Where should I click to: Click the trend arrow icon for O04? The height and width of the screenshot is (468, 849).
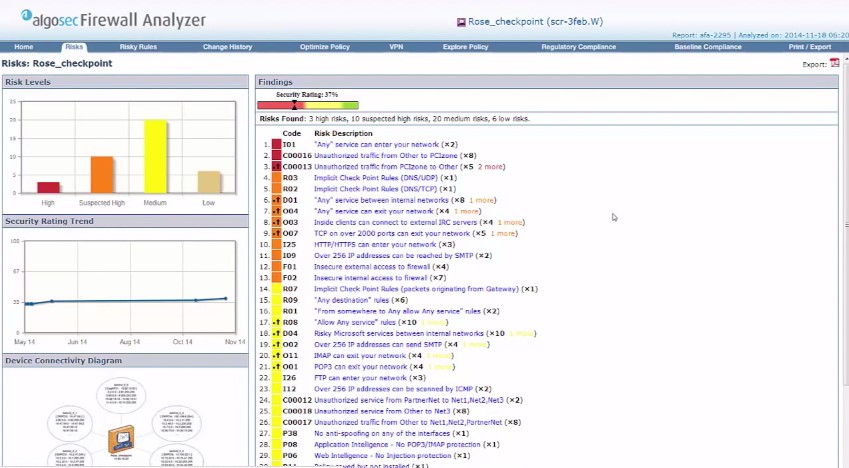(276, 211)
